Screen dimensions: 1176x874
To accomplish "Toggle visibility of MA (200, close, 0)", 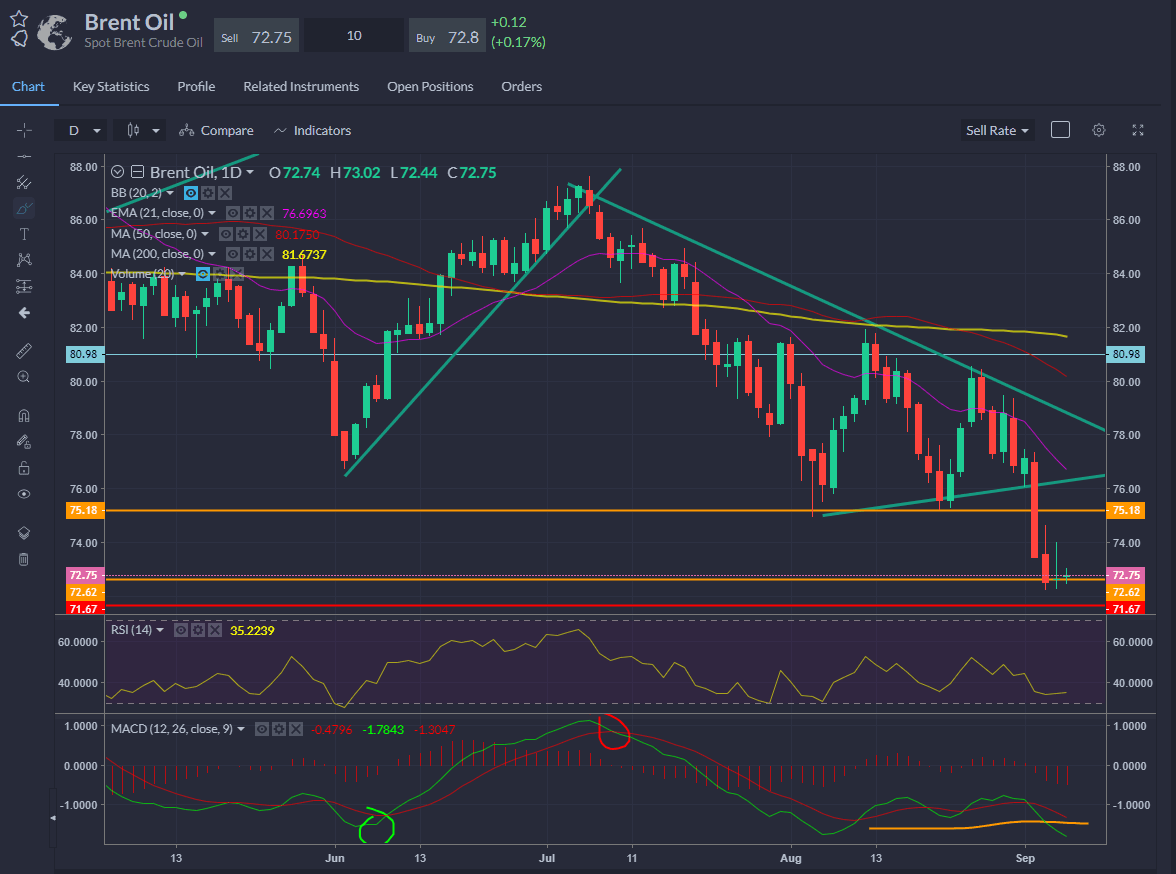I will 233,254.
